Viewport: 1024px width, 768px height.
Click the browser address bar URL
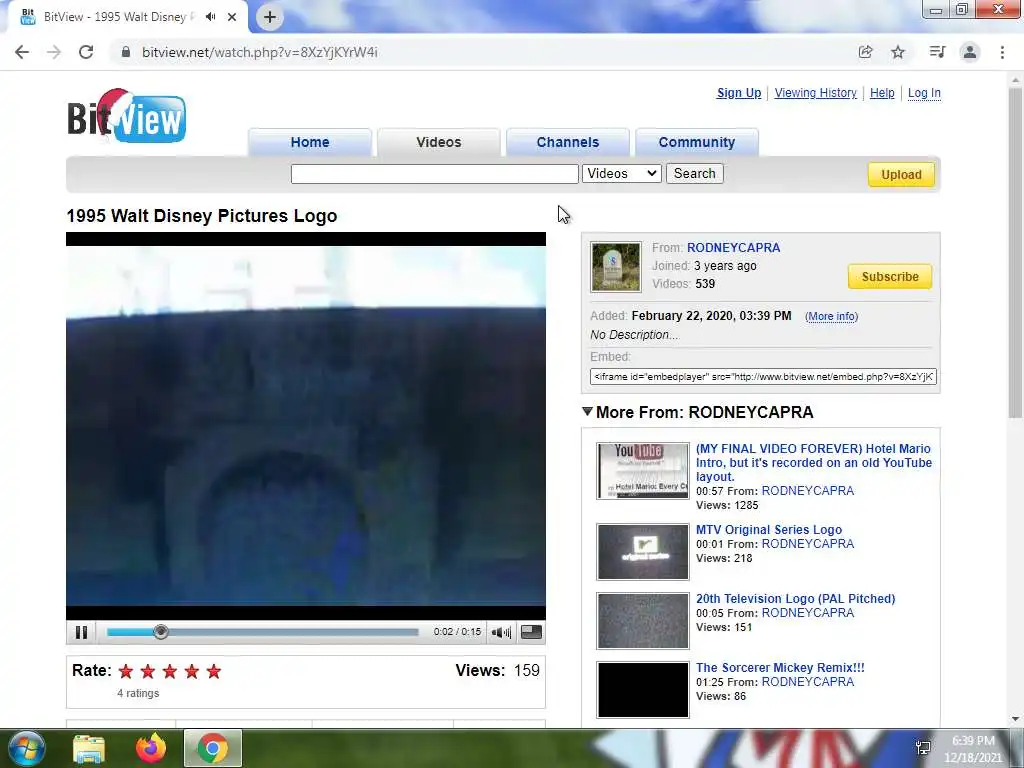tap(260, 52)
